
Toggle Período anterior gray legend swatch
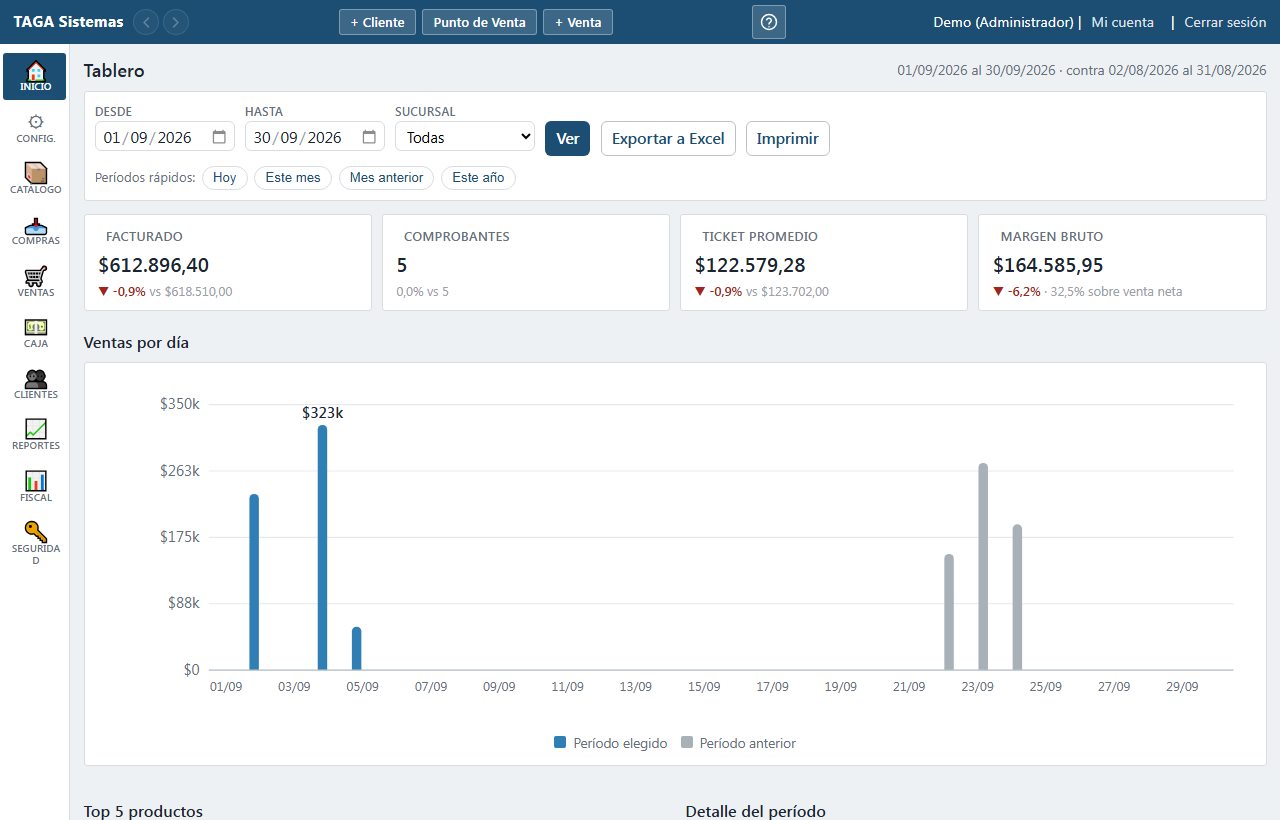686,743
